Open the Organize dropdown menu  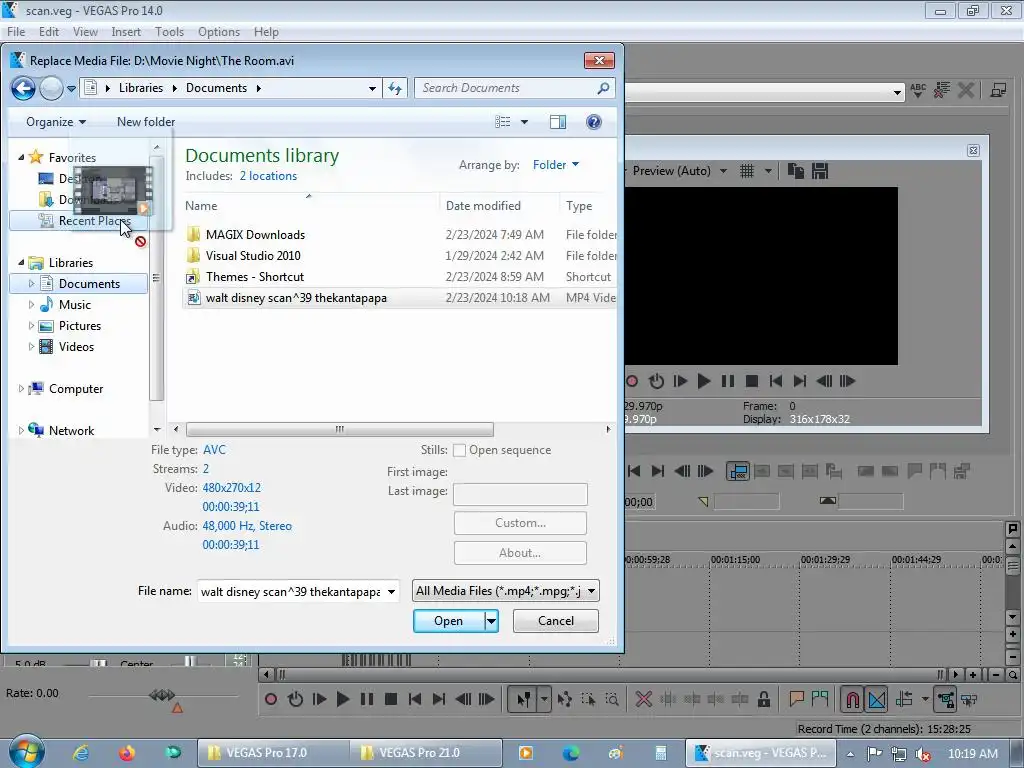pyautogui.click(x=56, y=122)
